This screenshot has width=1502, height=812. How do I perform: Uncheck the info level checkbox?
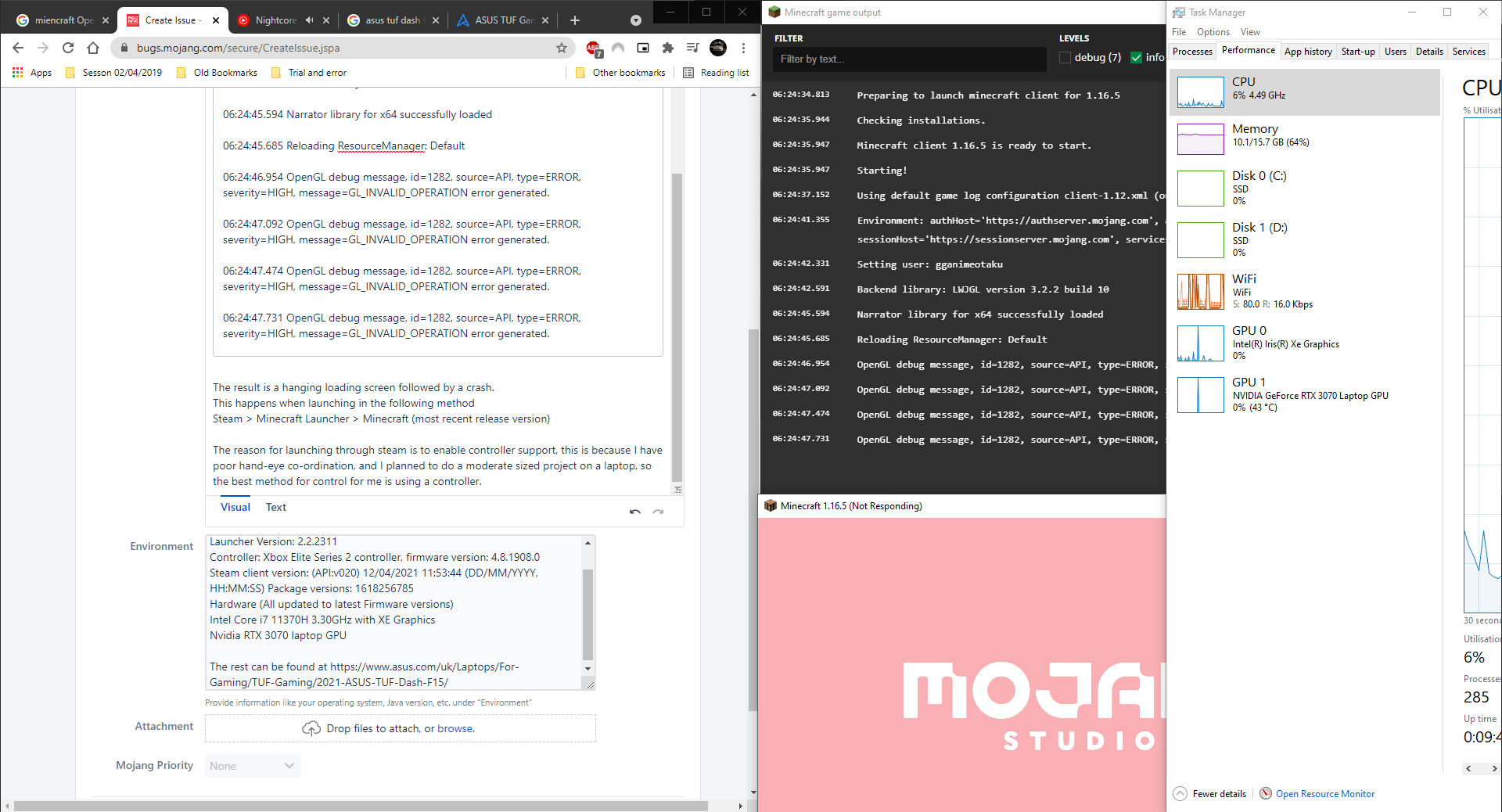click(1136, 58)
